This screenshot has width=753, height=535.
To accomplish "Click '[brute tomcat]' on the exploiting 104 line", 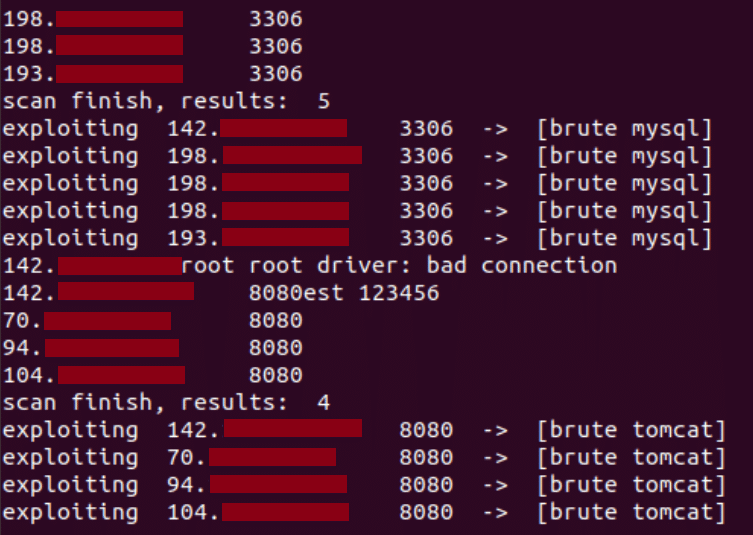I will [x=630, y=512].
